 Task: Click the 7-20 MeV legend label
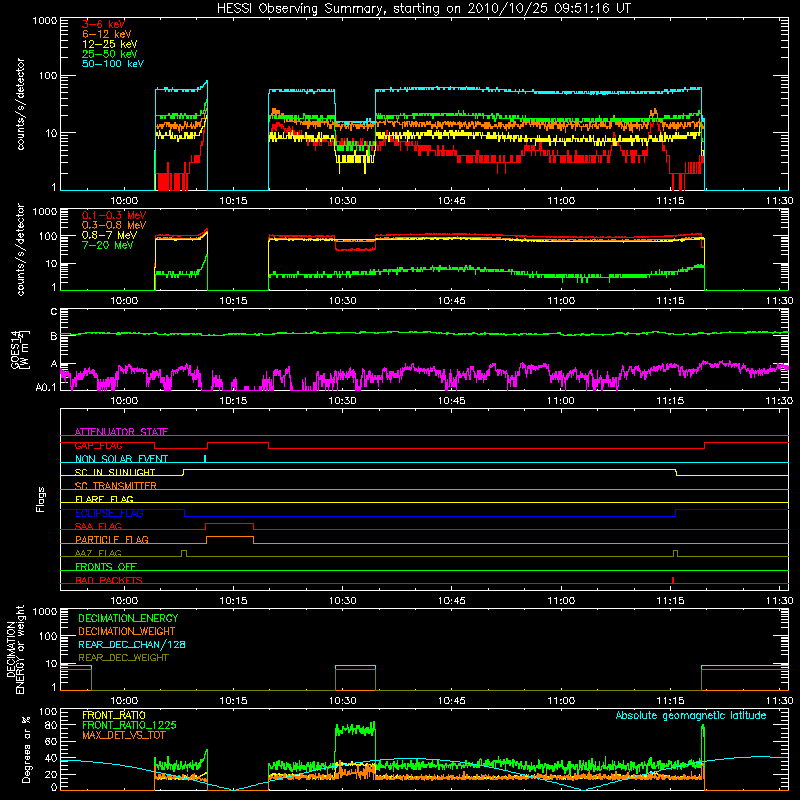[107, 245]
